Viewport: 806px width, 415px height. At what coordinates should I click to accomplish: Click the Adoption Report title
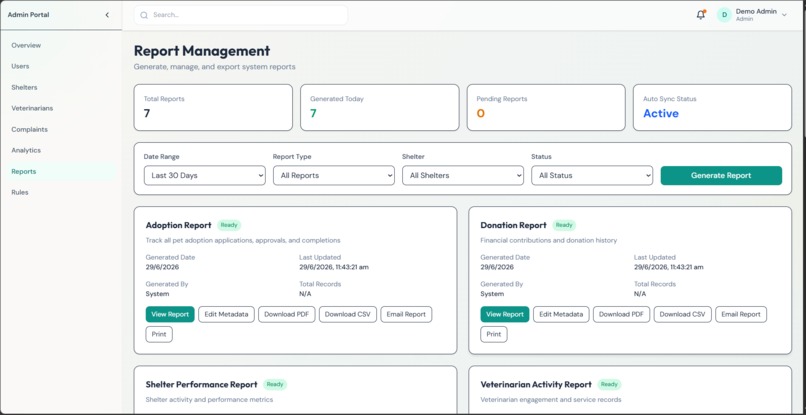tap(178, 225)
